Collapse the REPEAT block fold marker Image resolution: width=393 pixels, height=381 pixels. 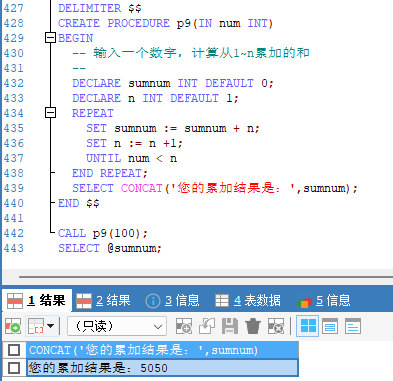pyautogui.click(x=50, y=113)
